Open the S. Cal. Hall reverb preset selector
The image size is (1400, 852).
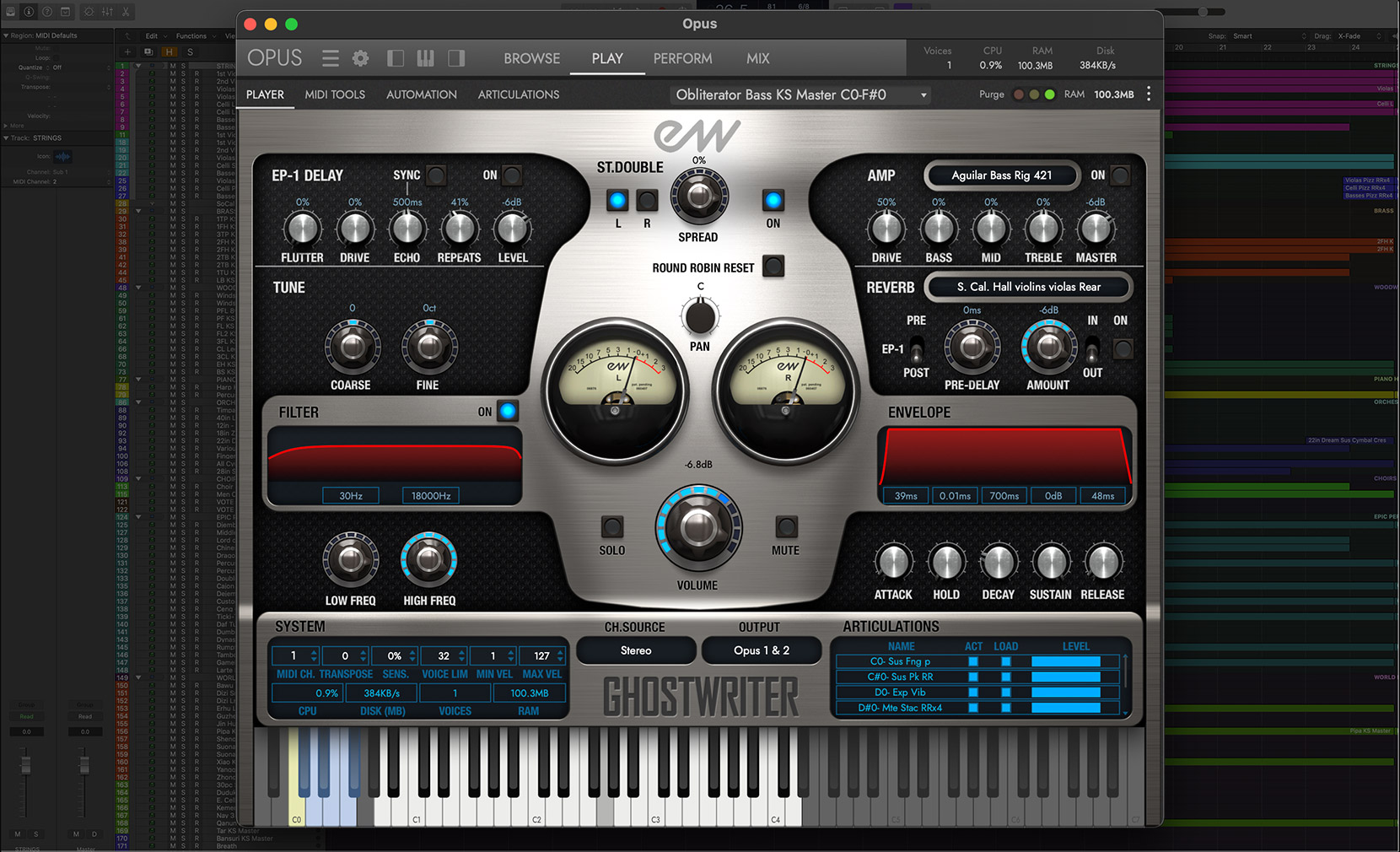click(x=1027, y=287)
